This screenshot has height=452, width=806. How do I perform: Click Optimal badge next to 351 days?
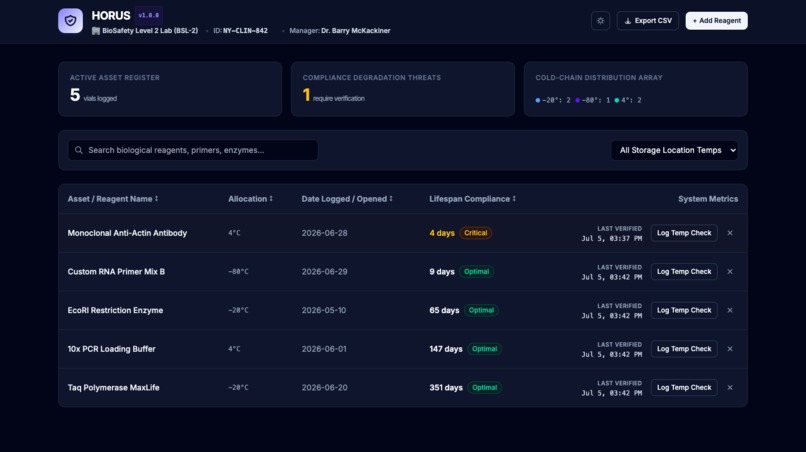pyautogui.click(x=484, y=387)
